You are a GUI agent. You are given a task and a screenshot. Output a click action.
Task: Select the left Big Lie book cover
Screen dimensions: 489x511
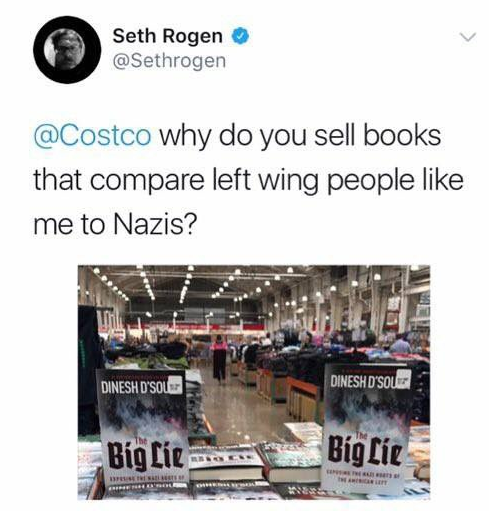(x=142, y=426)
